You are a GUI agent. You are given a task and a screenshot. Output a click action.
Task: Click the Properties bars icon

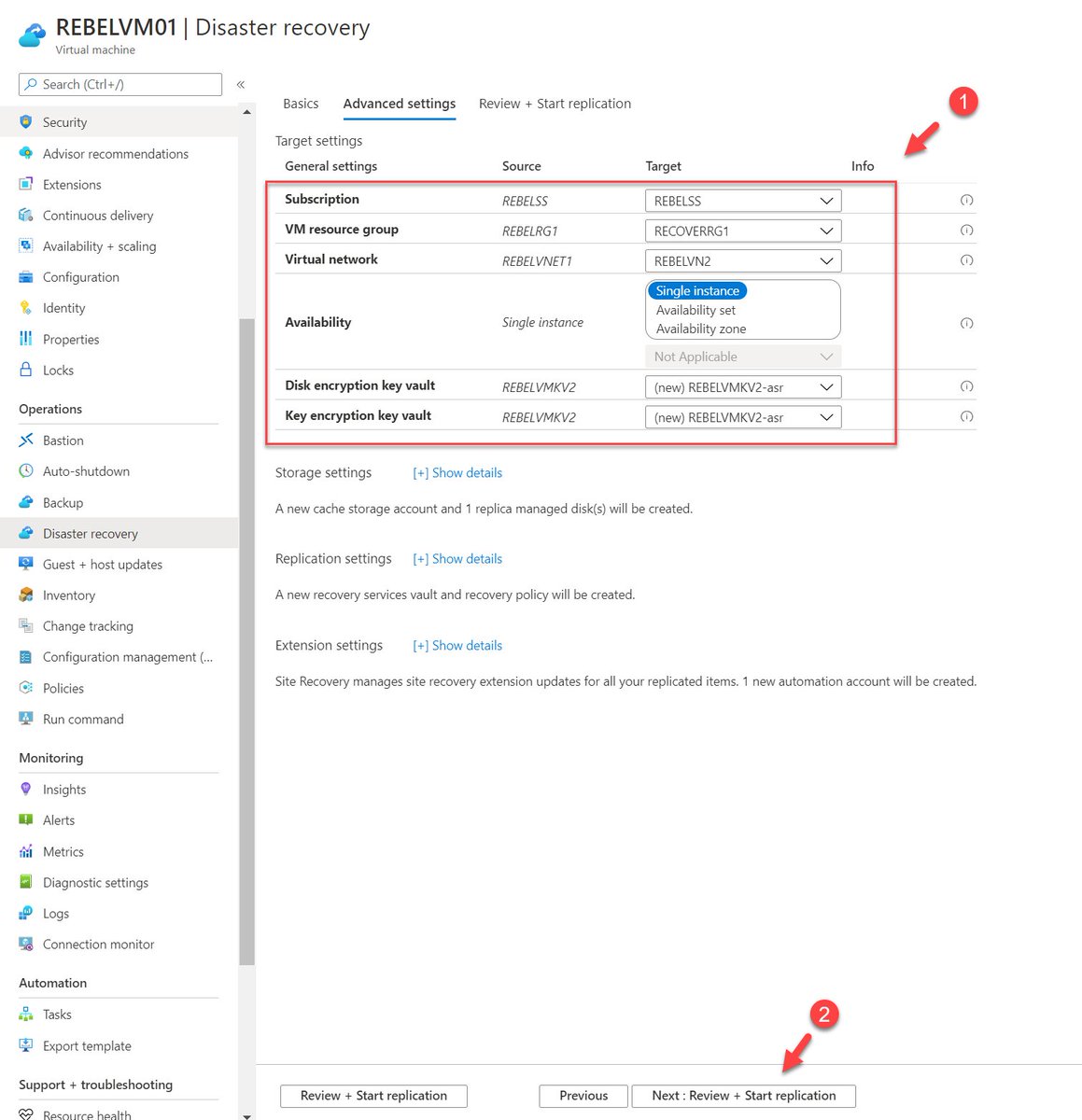click(x=26, y=339)
